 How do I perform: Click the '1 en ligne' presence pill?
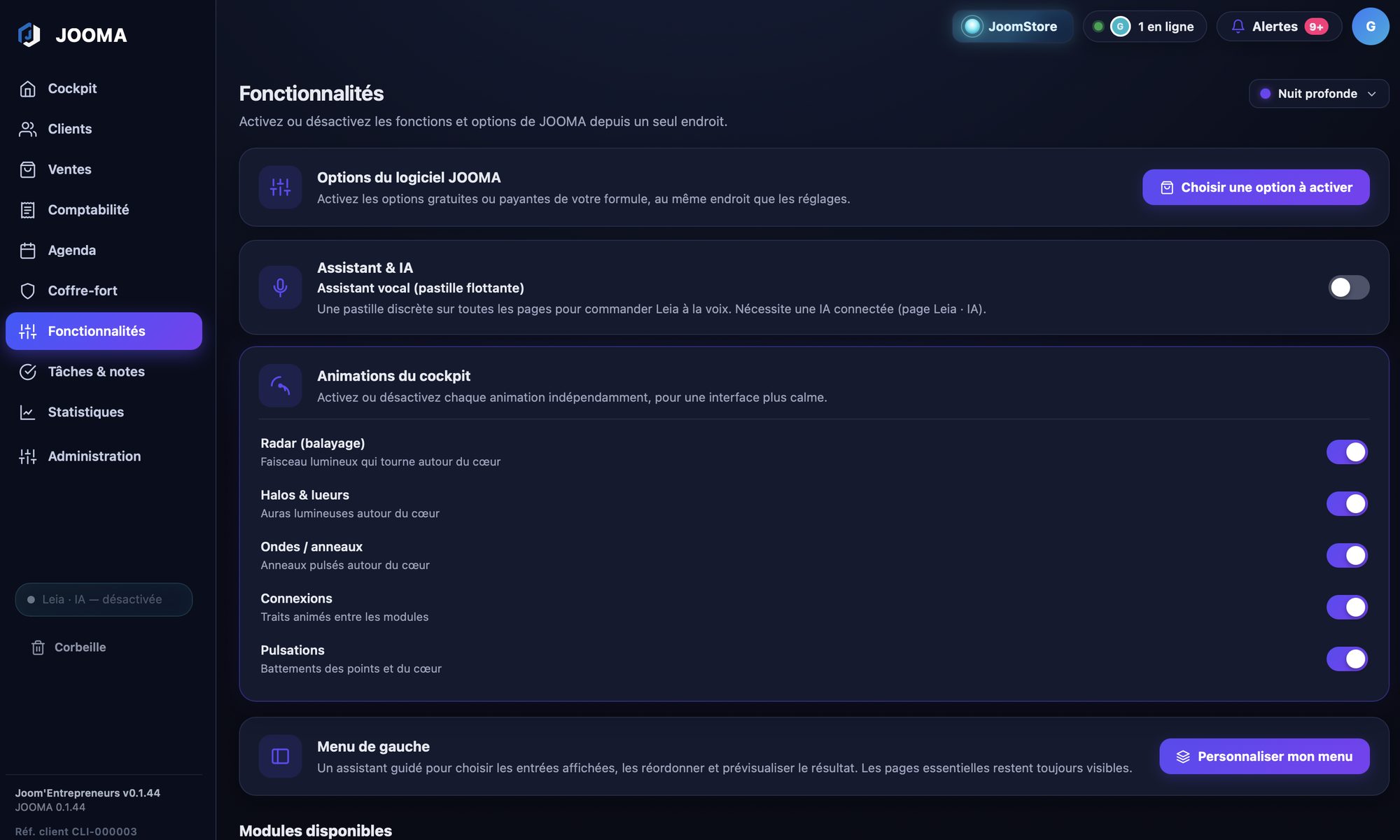click(1144, 27)
